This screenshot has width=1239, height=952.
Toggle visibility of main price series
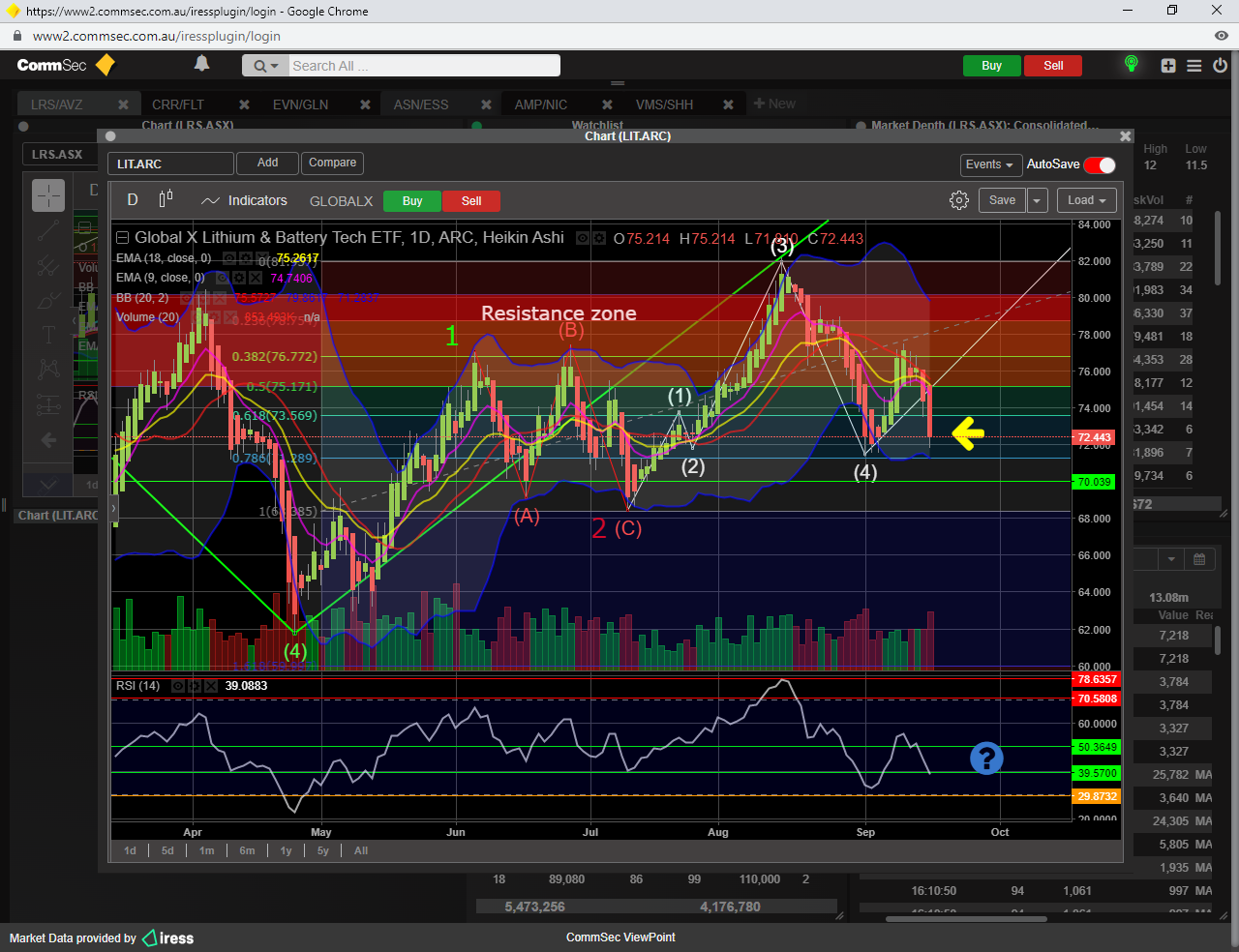584,238
